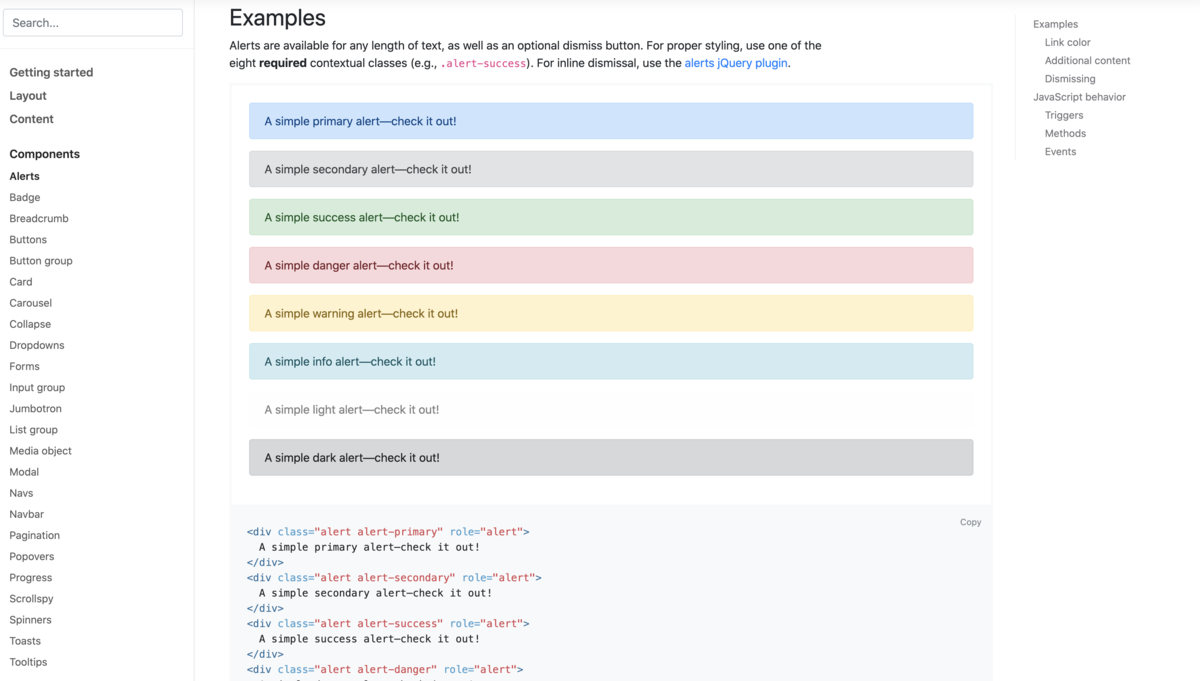Click the red danger alert box
Viewport: 1200px width, 681px height.
coord(611,265)
